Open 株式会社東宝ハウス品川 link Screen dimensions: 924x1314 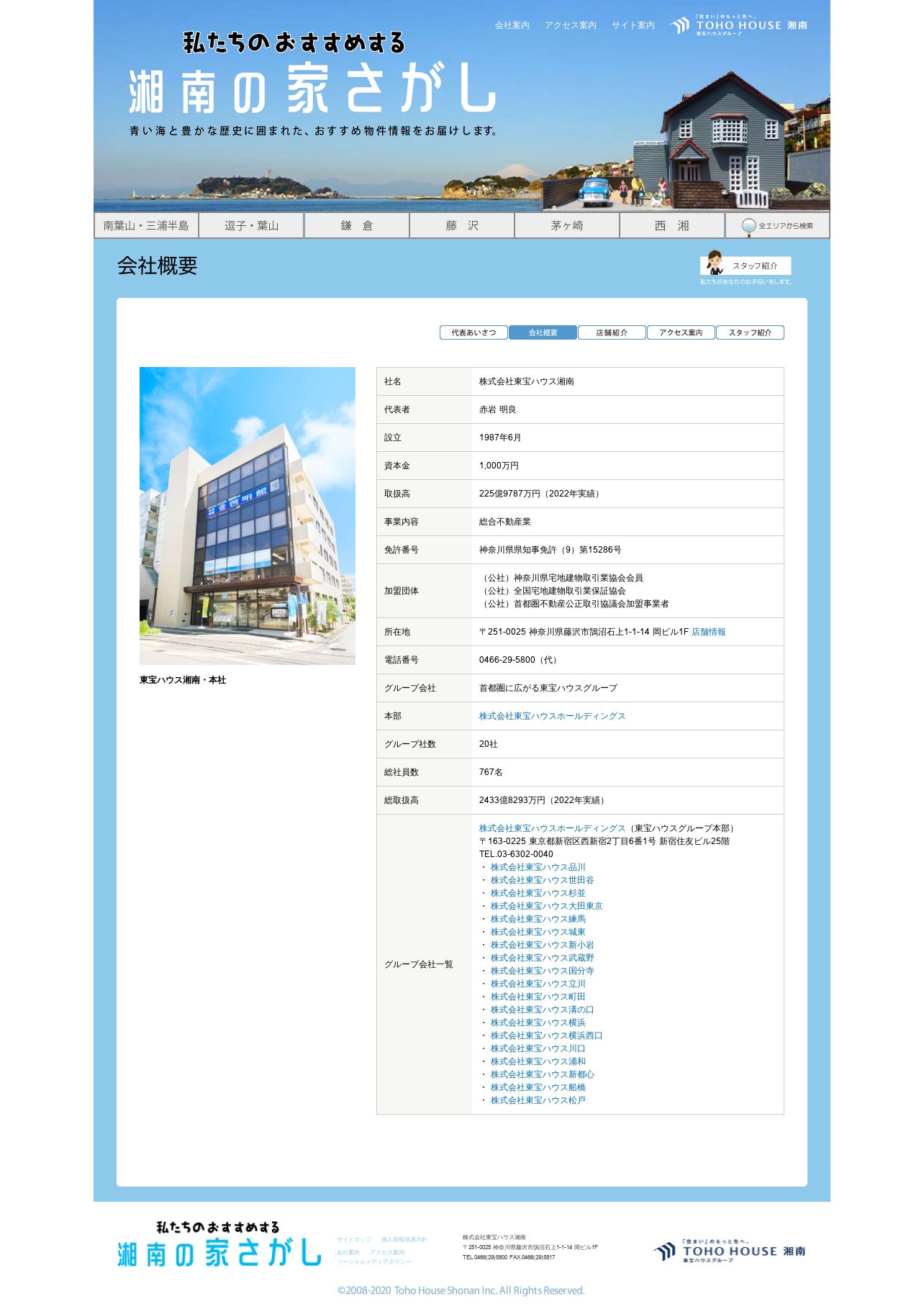click(538, 867)
